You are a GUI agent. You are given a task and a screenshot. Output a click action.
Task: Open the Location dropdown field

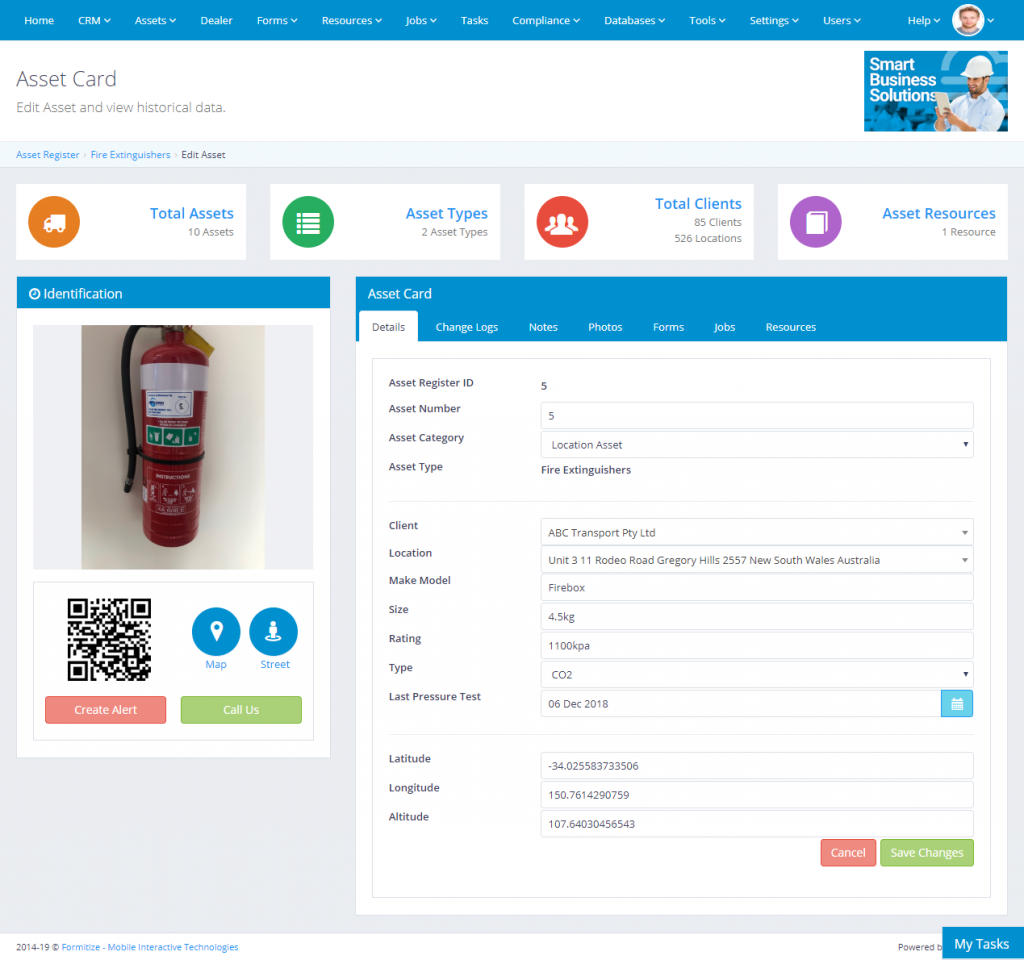(756, 560)
